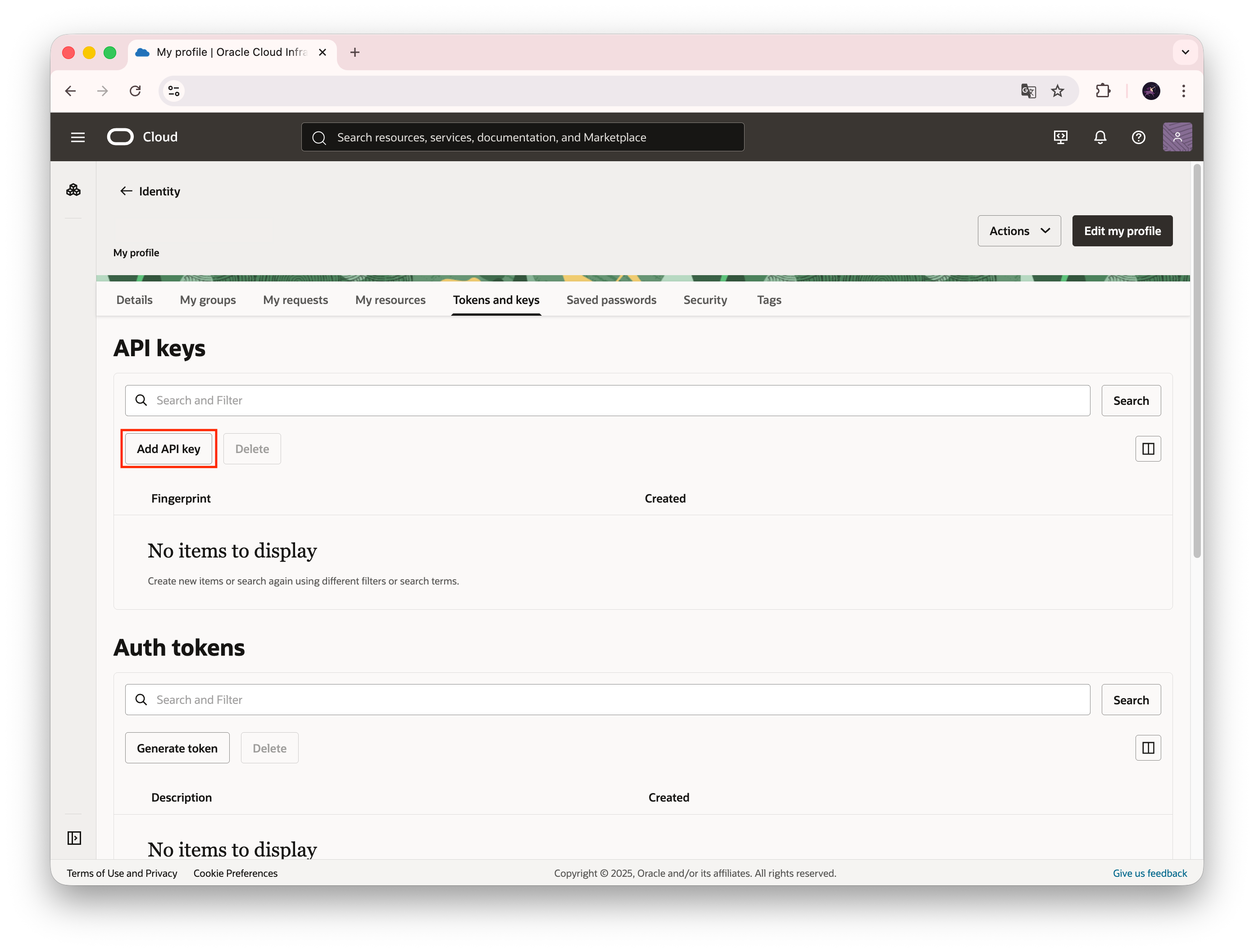1254x952 pixels.
Task: Open the Cloud Shell developer tools icon
Action: point(1060,137)
